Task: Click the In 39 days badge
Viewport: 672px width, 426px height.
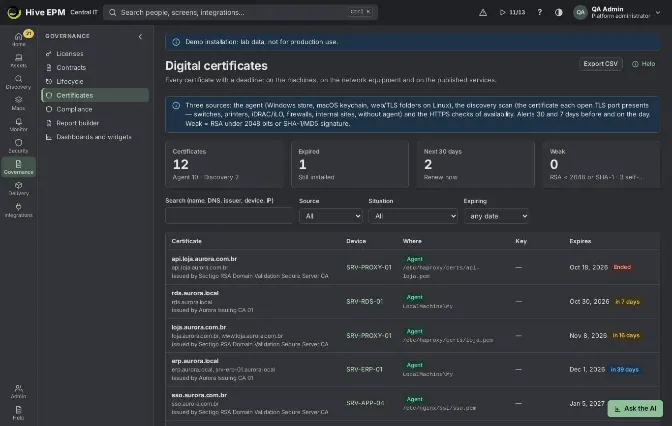Action: point(625,369)
